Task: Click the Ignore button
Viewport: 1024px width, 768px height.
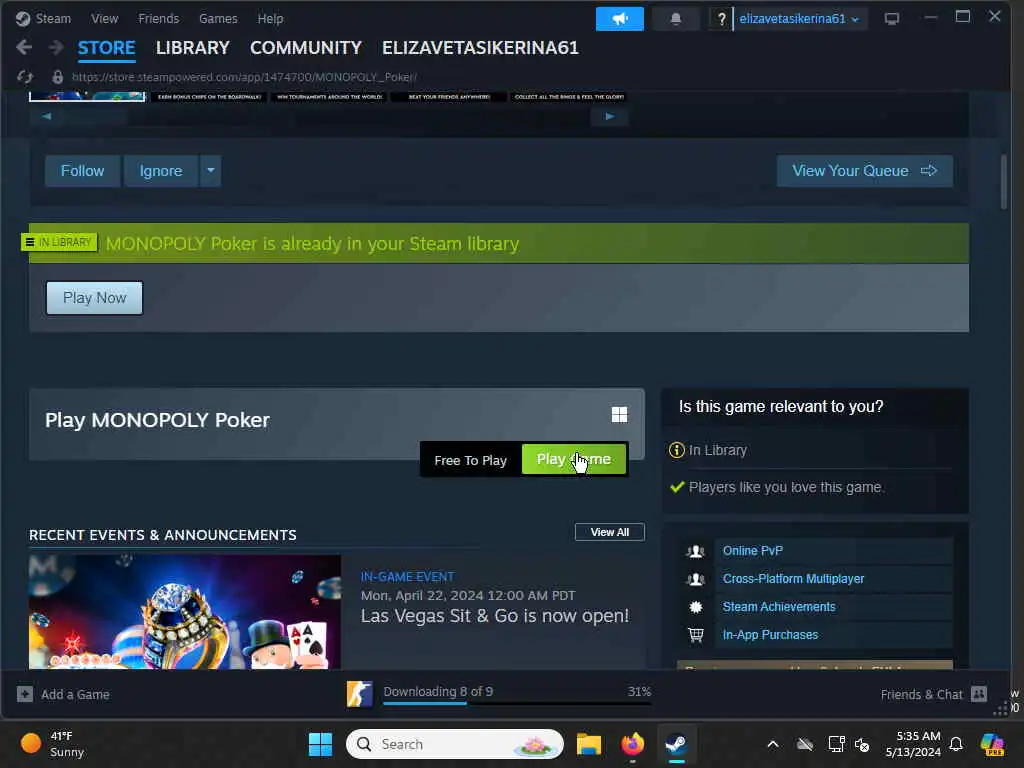Action: tap(161, 170)
